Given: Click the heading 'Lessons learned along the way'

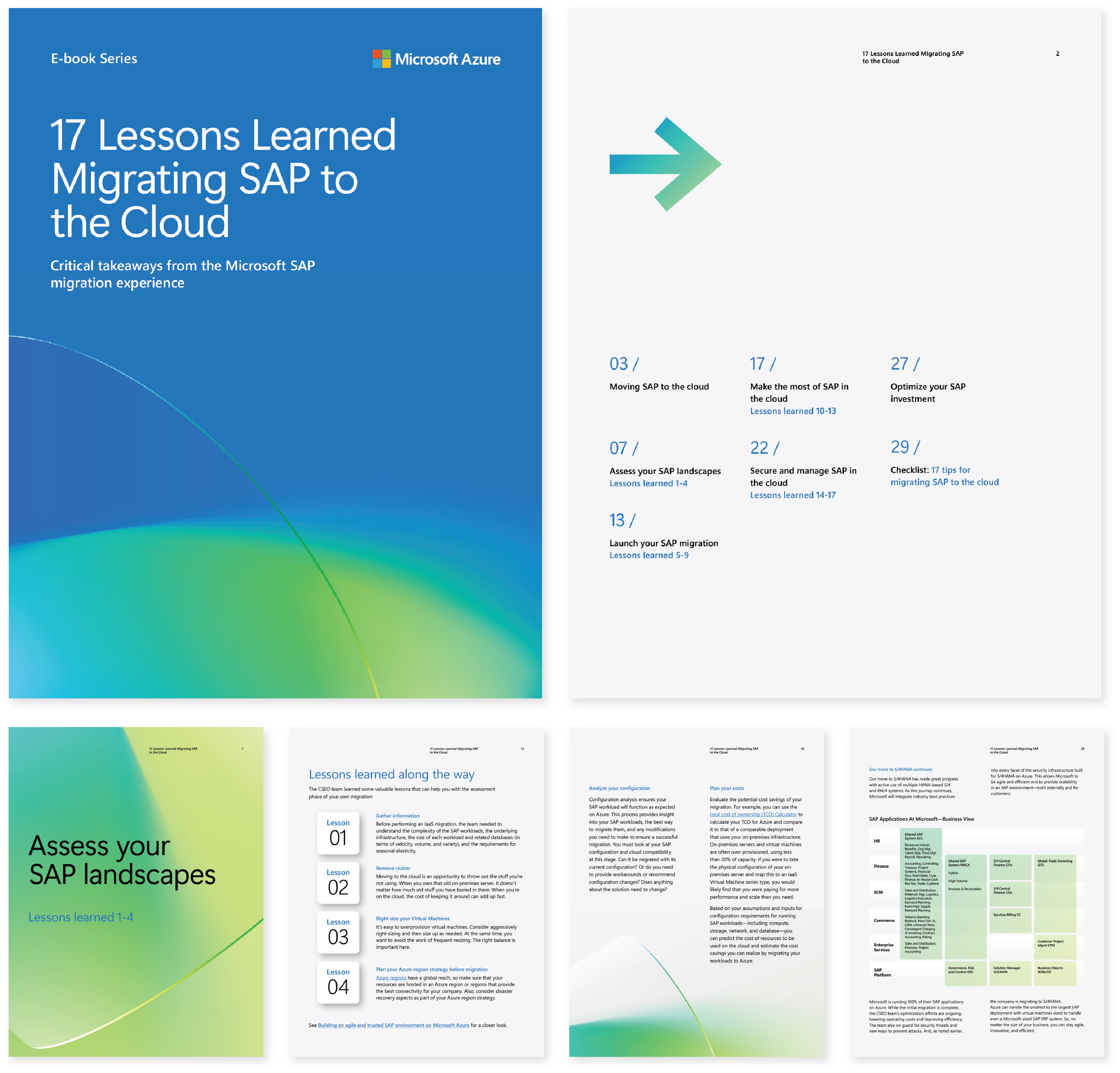Looking at the screenshot, I should (391, 774).
